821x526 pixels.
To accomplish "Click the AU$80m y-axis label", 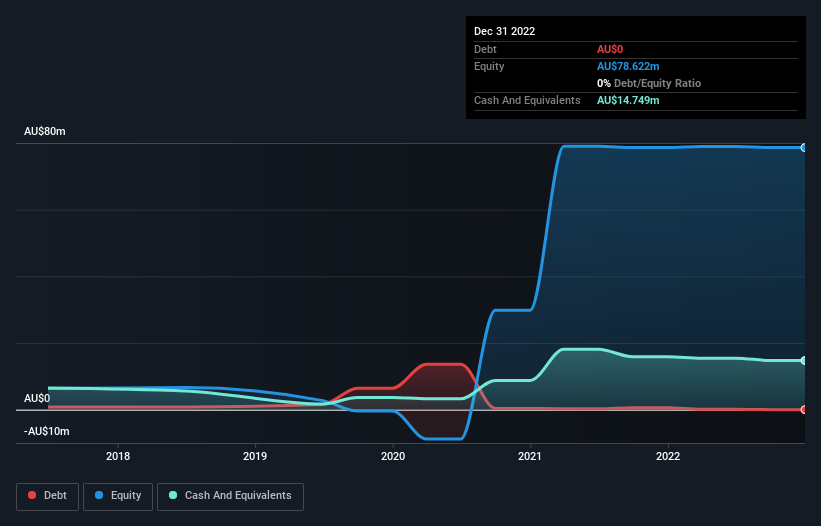I will (x=45, y=131).
